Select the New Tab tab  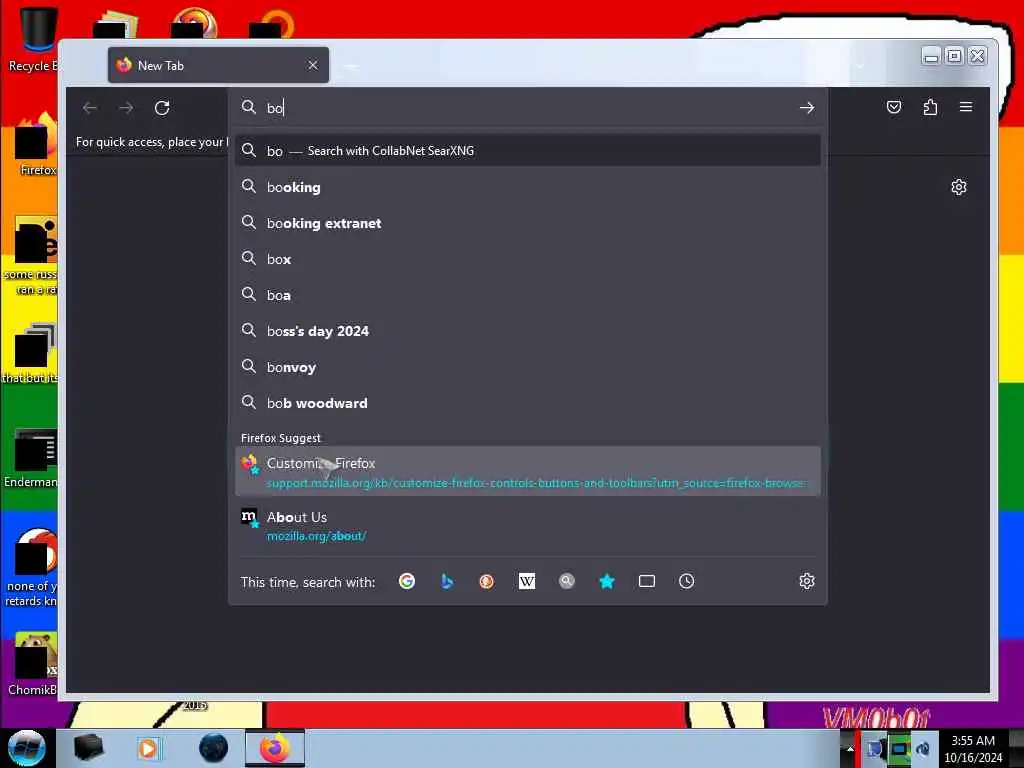pyautogui.click(x=218, y=65)
